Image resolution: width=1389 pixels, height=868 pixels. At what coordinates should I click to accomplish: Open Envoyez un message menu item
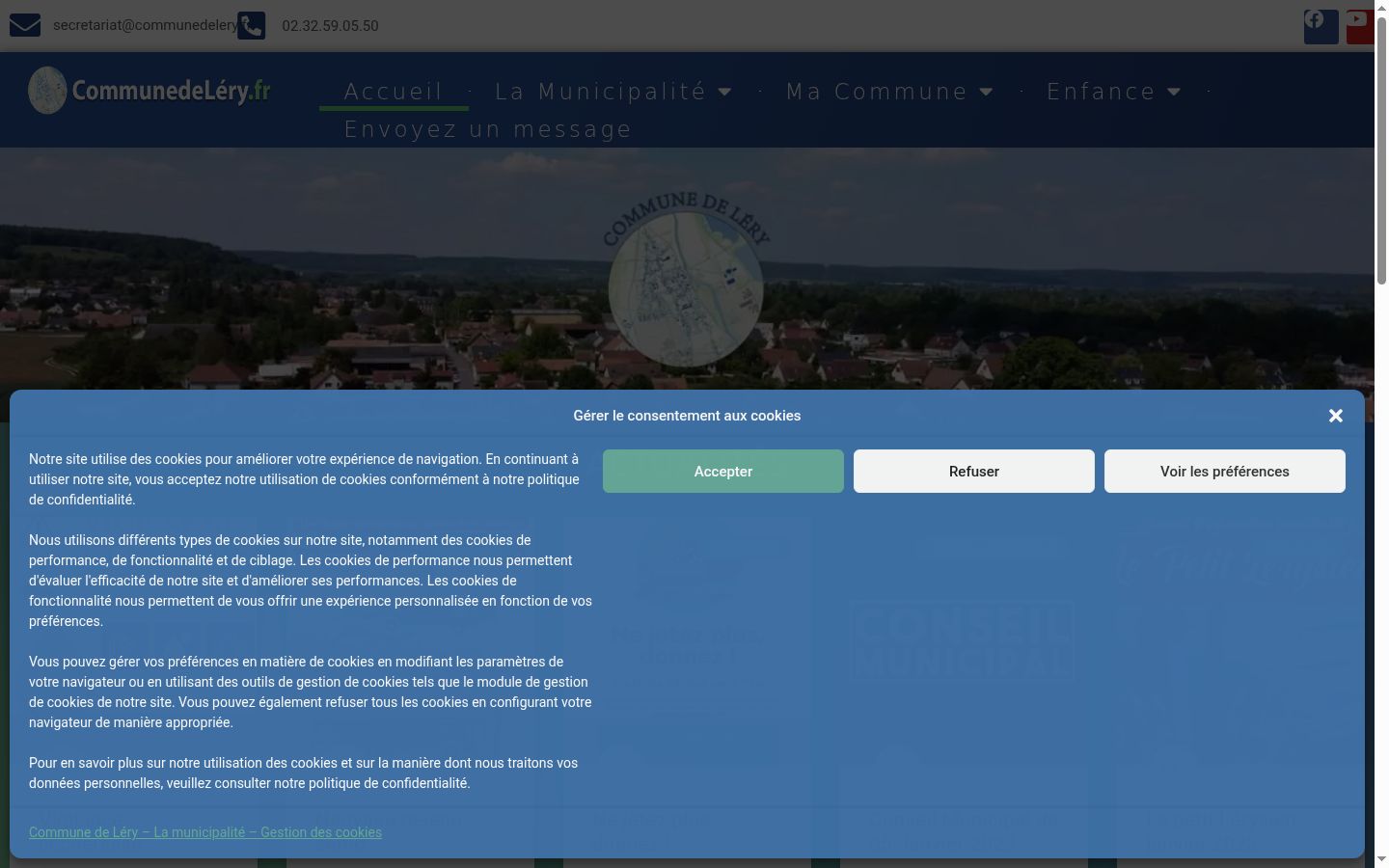(488, 129)
